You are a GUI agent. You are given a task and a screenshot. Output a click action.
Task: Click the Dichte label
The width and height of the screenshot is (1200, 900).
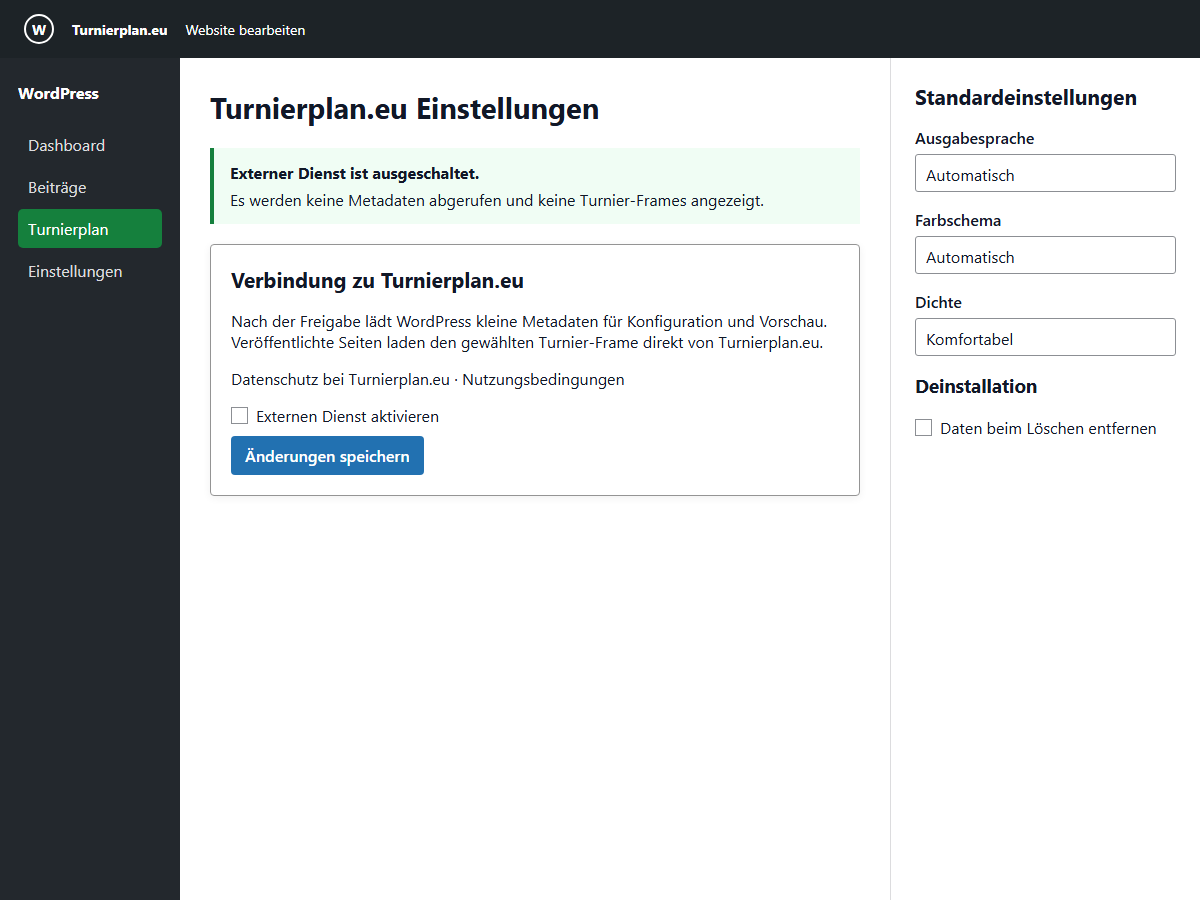pos(938,303)
